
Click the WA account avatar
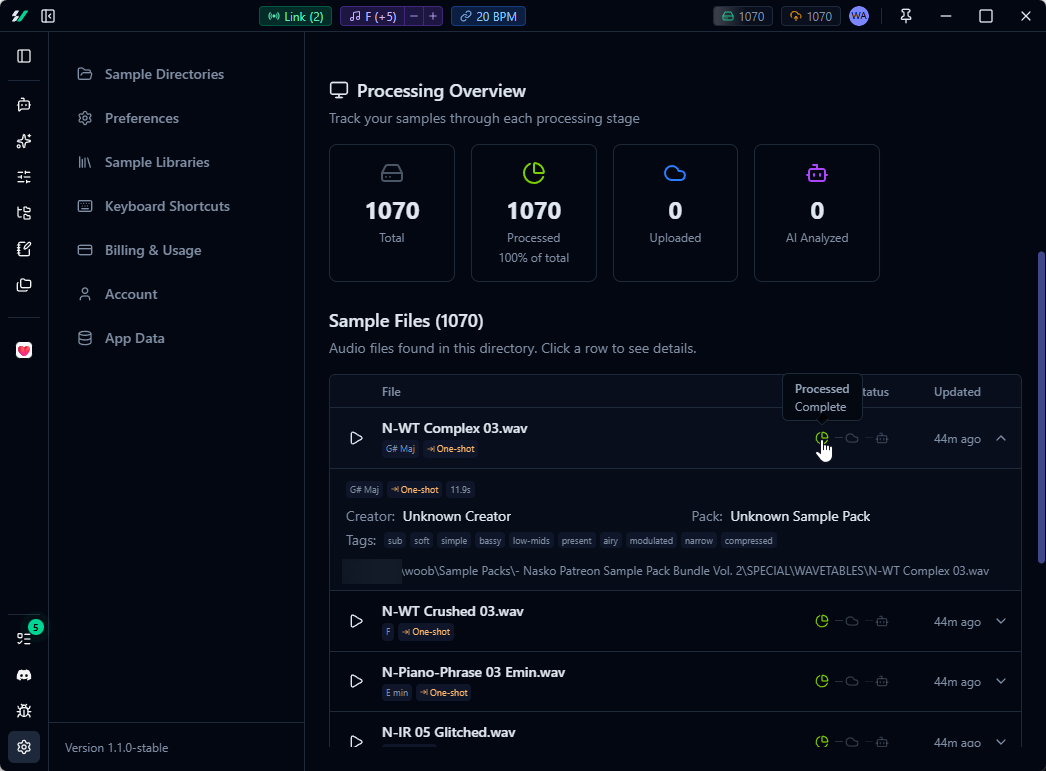coord(859,16)
